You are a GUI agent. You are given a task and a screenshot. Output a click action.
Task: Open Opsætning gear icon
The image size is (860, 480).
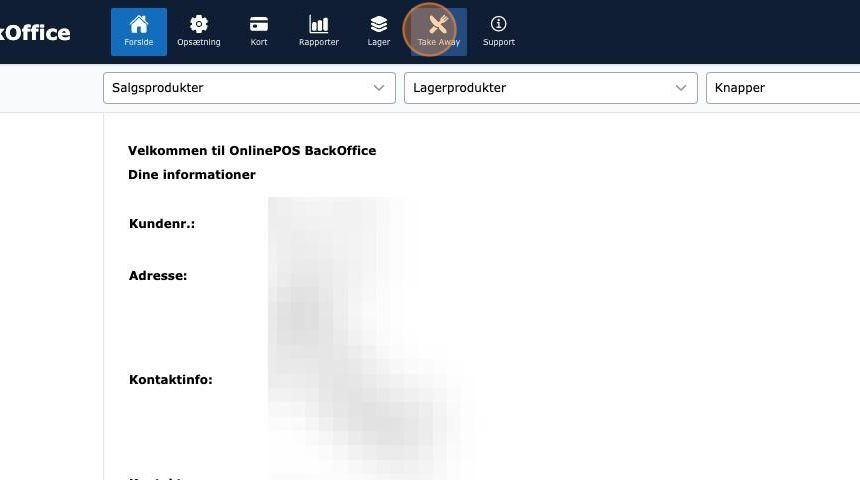coord(199,24)
